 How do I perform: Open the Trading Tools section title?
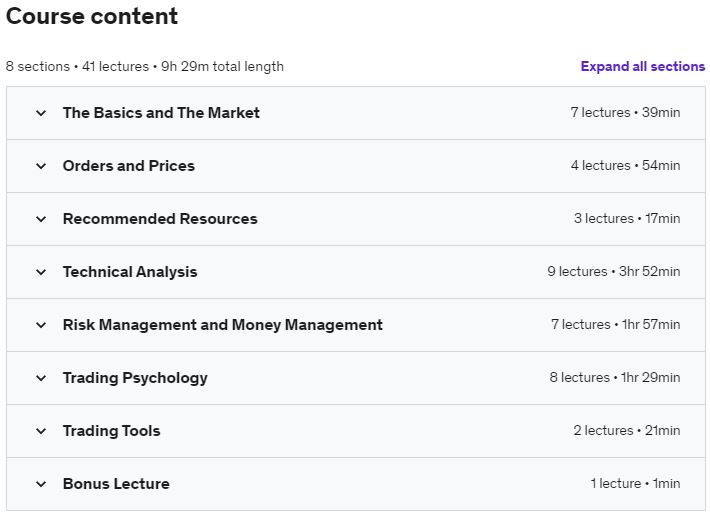[111, 431]
